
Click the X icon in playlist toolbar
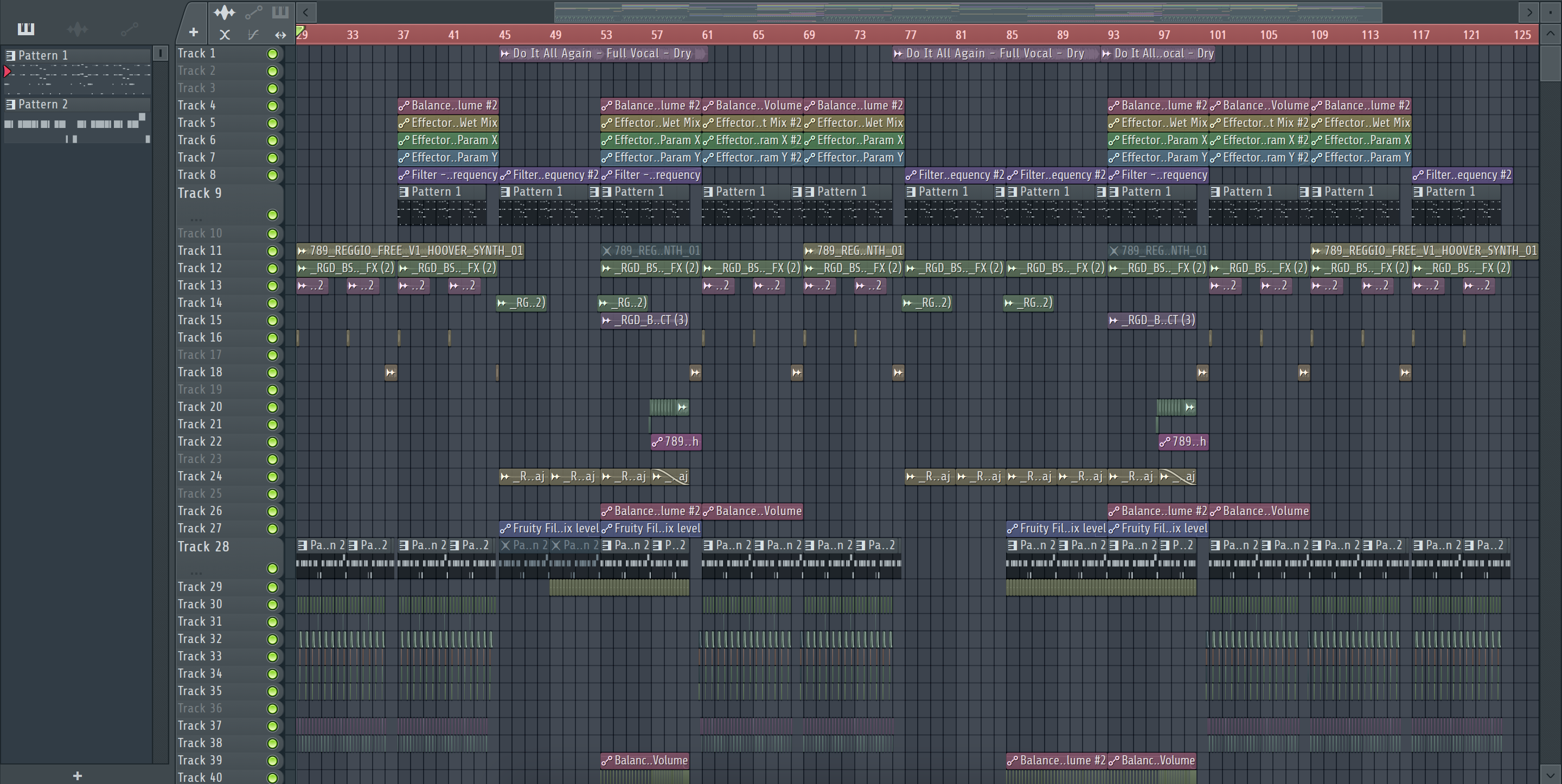coord(225,35)
